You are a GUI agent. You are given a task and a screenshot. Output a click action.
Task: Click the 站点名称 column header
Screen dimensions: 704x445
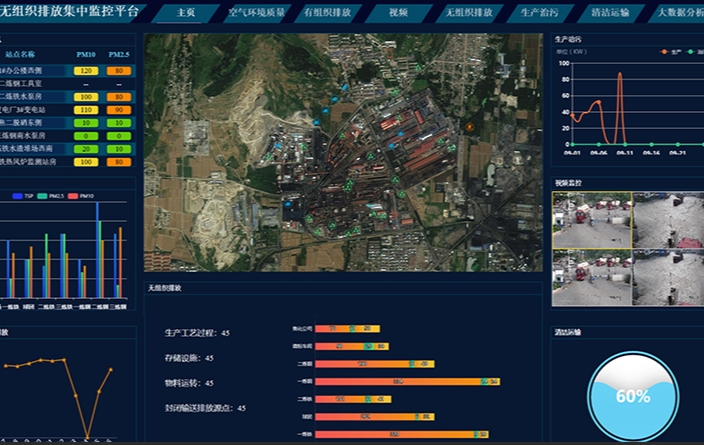(x=20, y=54)
